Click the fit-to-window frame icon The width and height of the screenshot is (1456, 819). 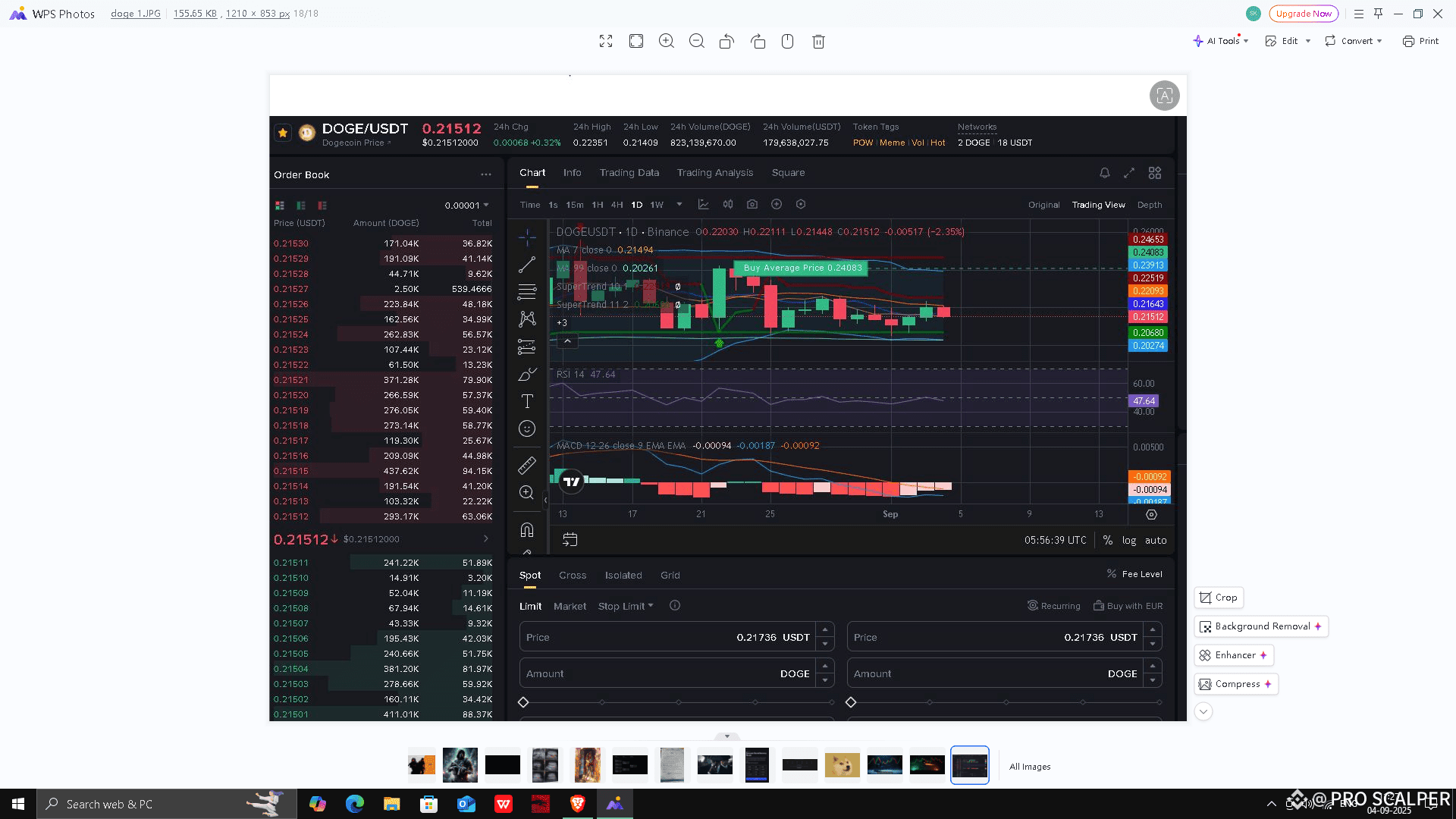(x=636, y=41)
